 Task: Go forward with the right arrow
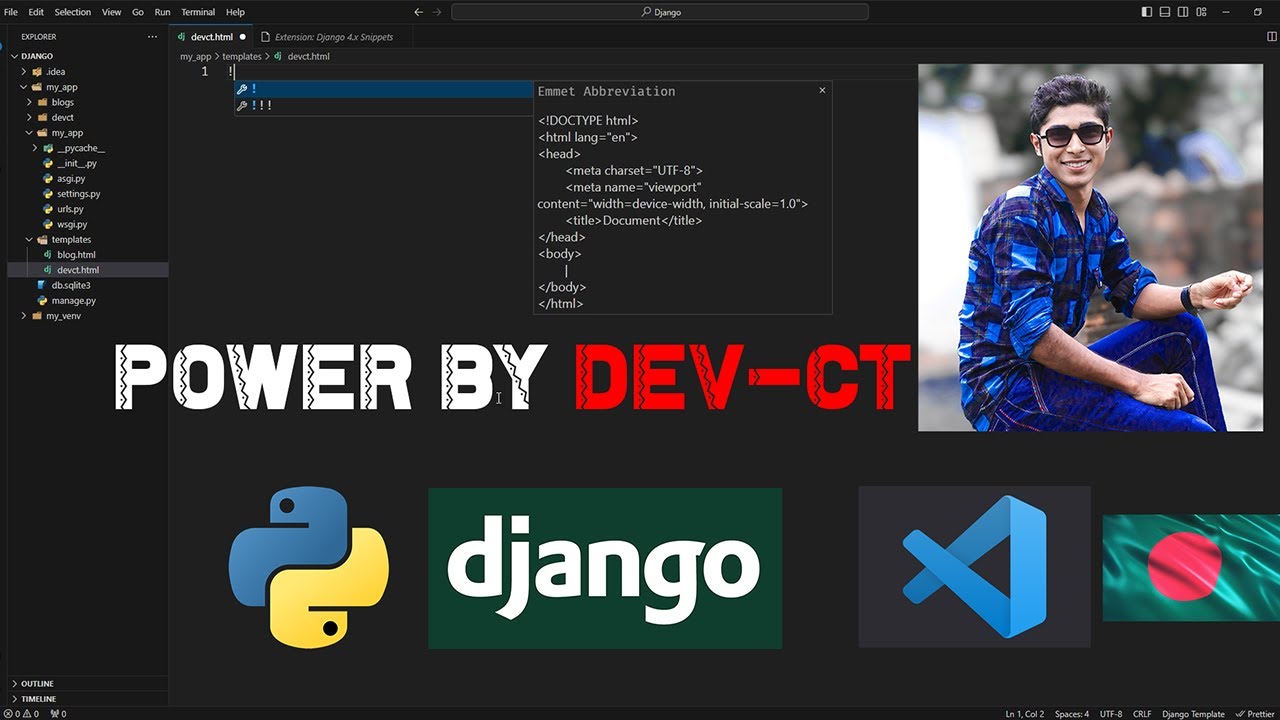point(437,12)
